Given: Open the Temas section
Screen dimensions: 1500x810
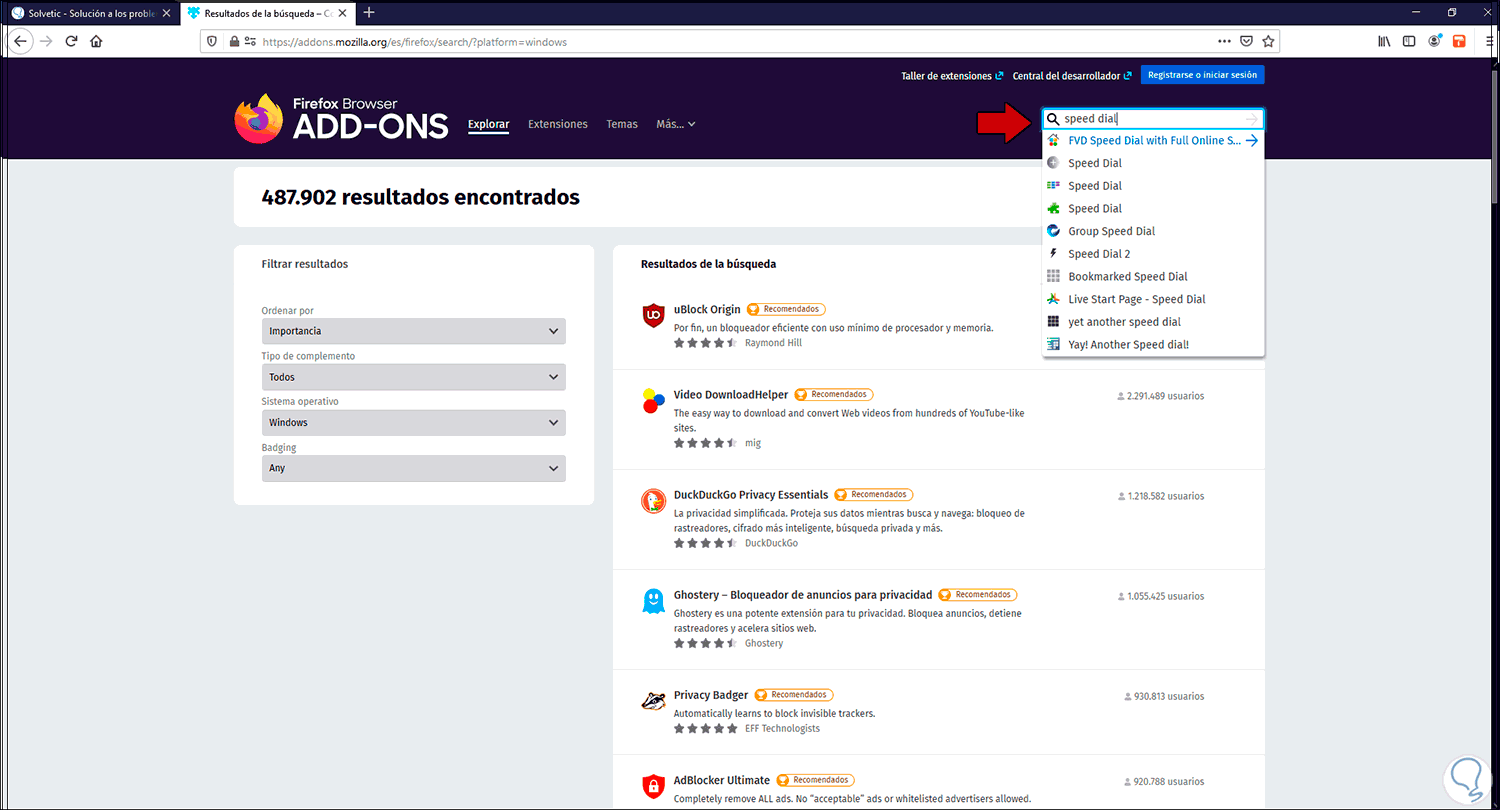Looking at the screenshot, I should tap(622, 124).
